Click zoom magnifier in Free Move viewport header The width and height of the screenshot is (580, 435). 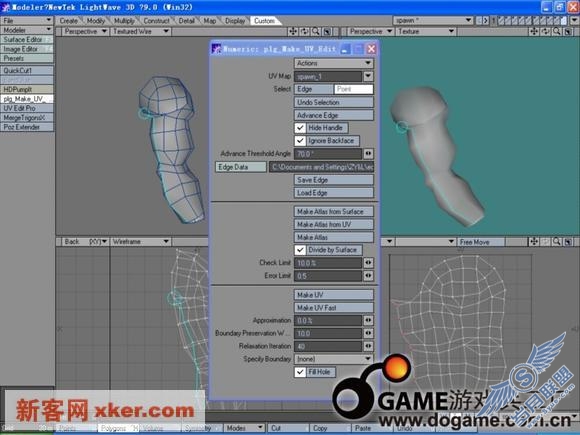pyautogui.click(x=557, y=242)
